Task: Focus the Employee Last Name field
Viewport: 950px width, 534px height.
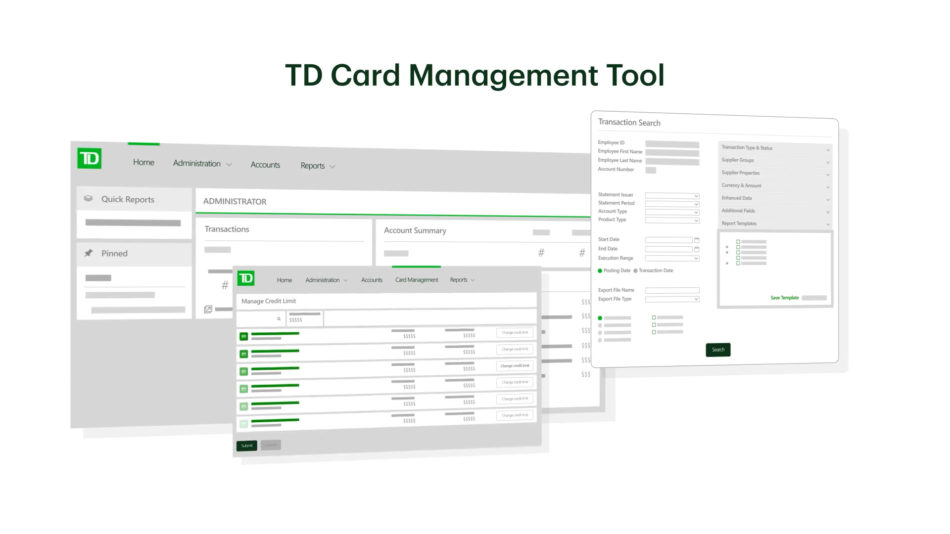Action: pyautogui.click(x=672, y=162)
